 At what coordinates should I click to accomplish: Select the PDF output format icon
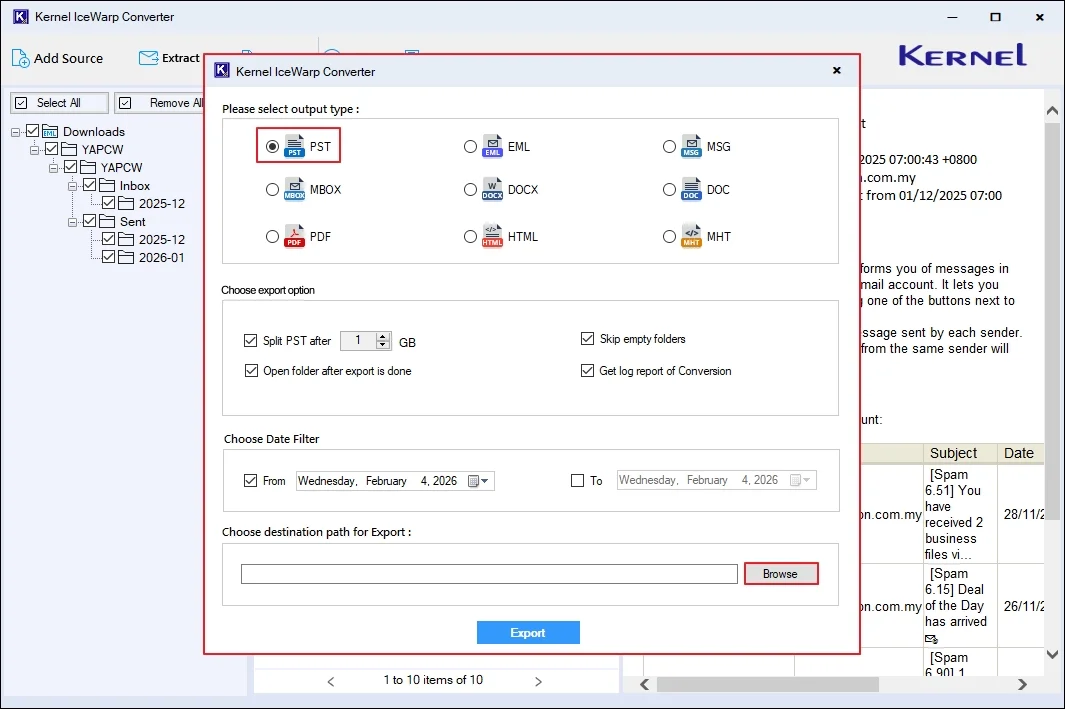click(x=297, y=236)
